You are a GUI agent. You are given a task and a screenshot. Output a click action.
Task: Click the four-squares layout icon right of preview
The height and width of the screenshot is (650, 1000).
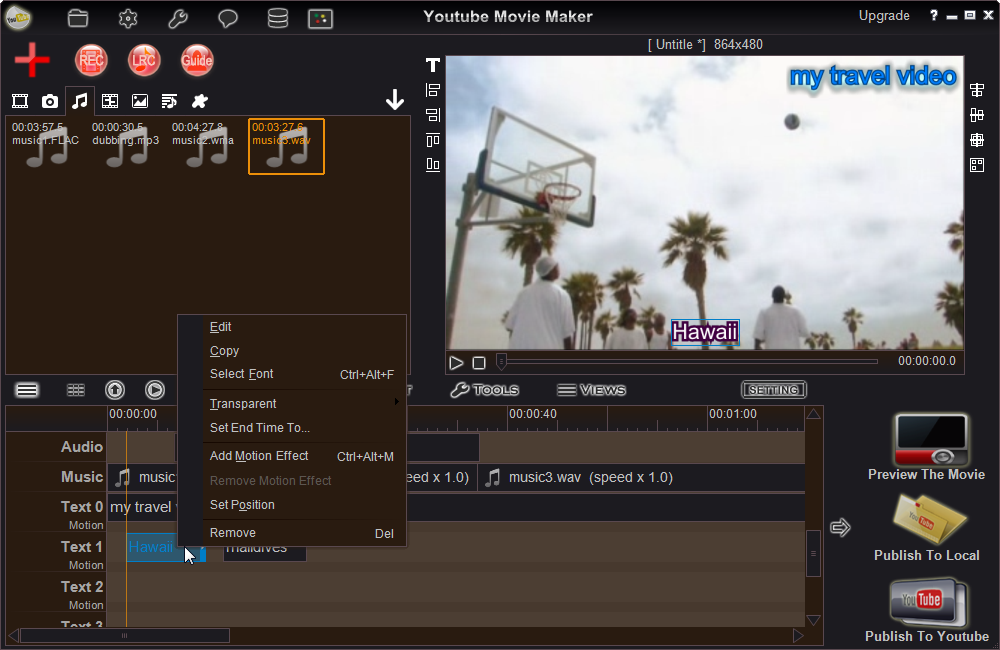[x=977, y=165]
